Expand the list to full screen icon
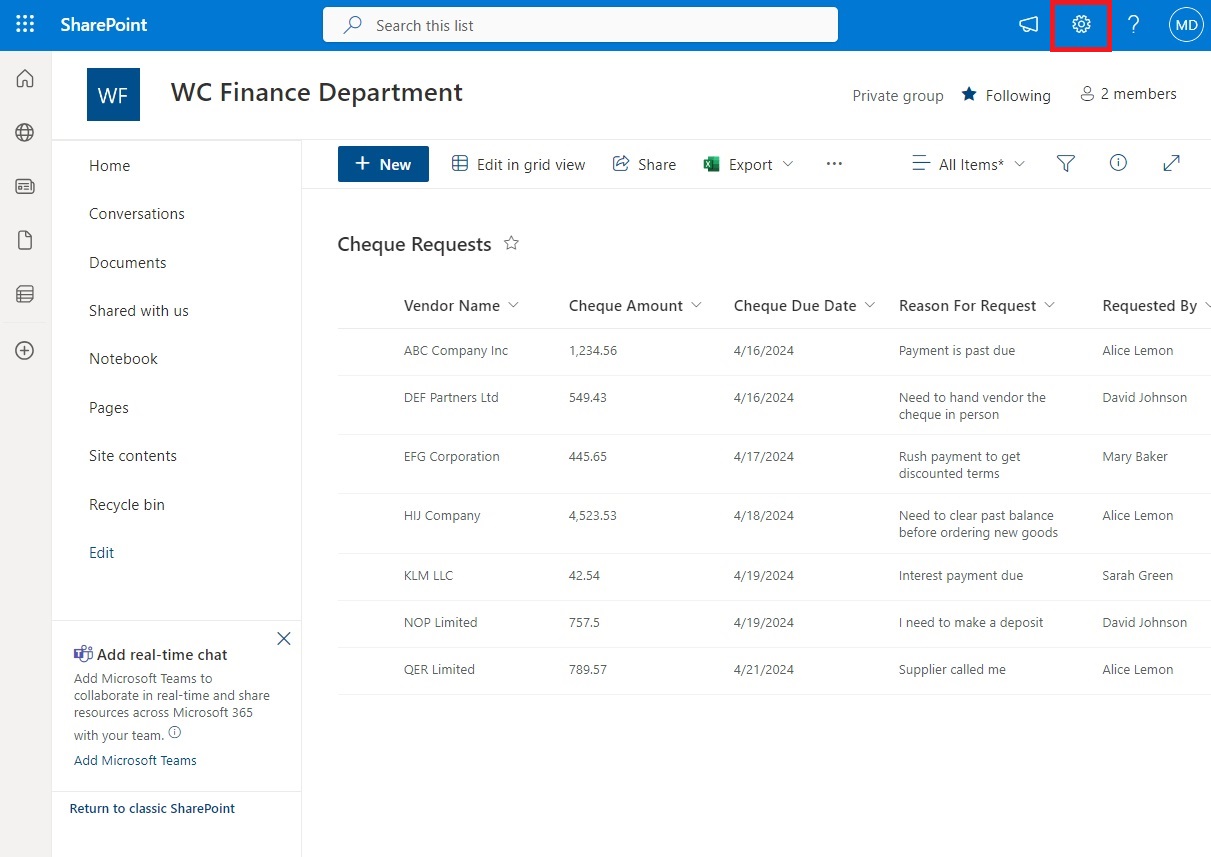The width and height of the screenshot is (1211, 857). (1171, 162)
